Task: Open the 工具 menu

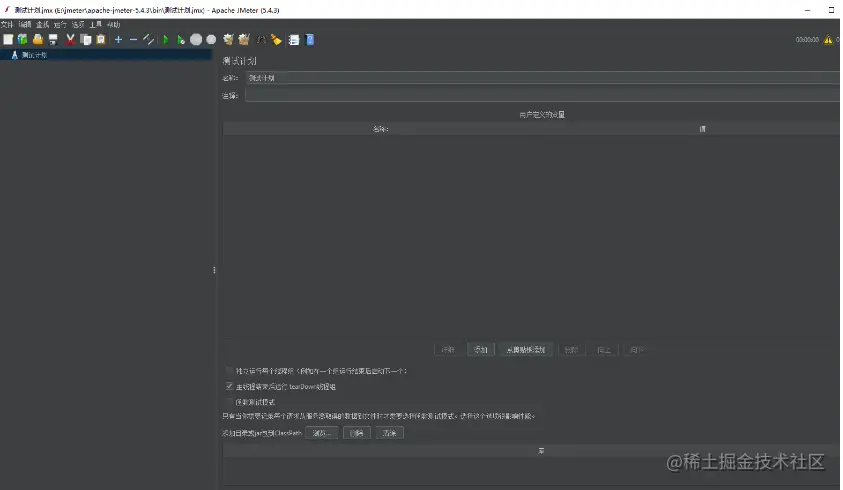Action: pos(96,25)
